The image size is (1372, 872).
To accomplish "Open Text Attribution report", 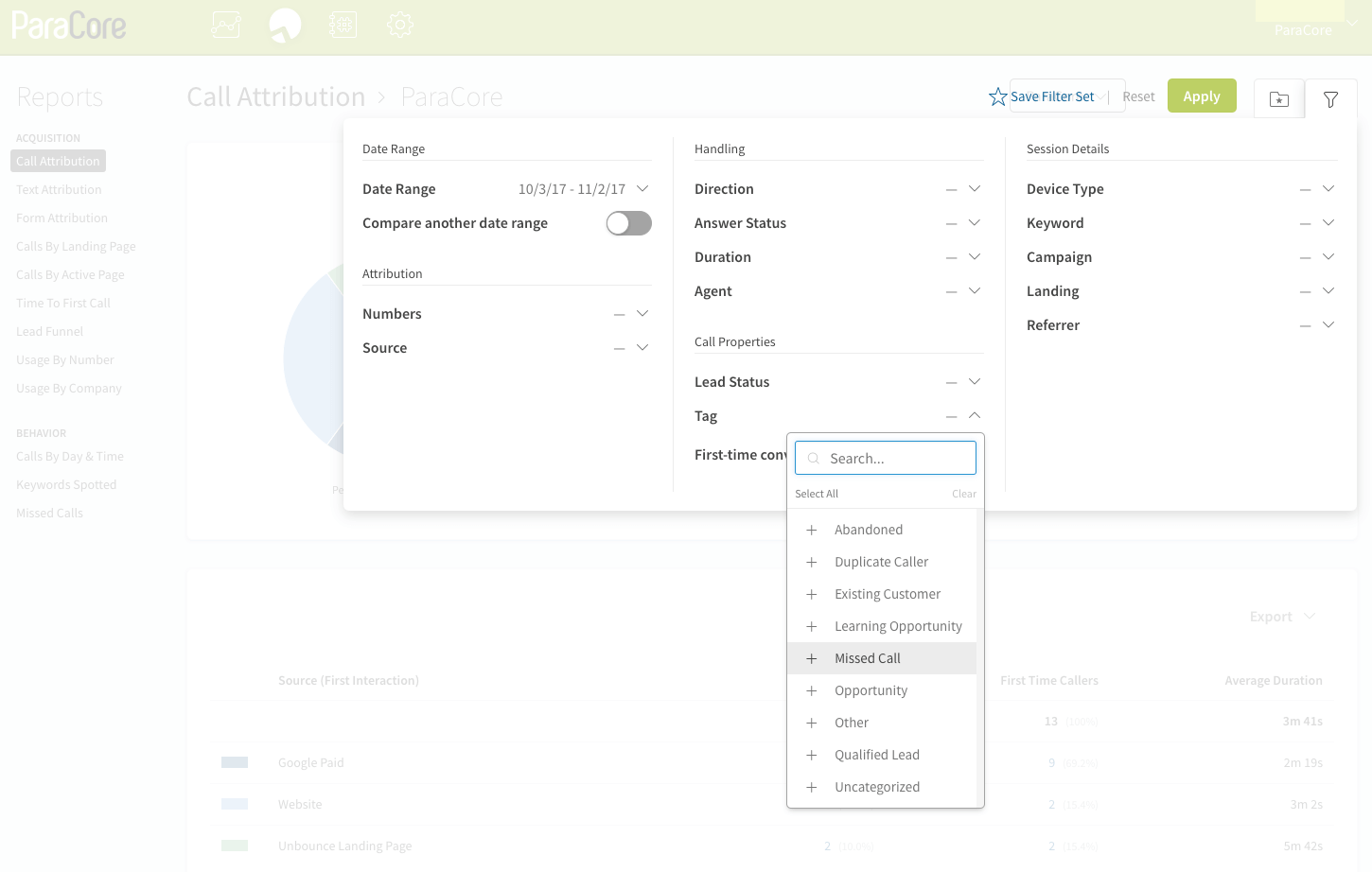I will click(x=59, y=189).
